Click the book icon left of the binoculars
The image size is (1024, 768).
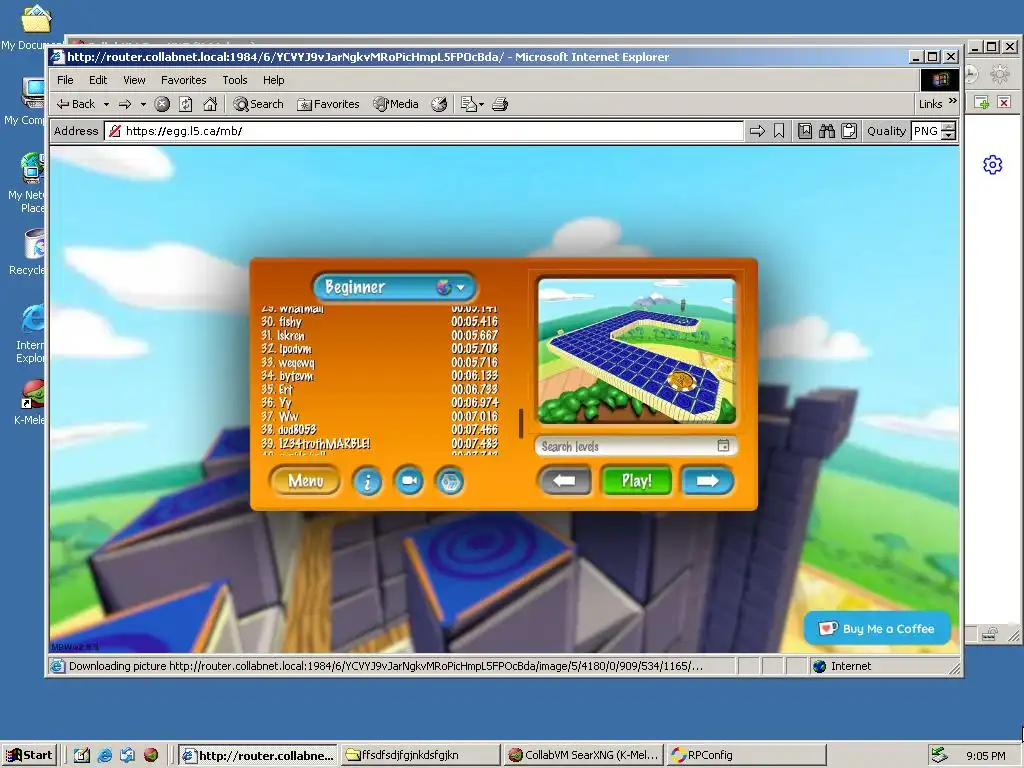coord(805,131)
